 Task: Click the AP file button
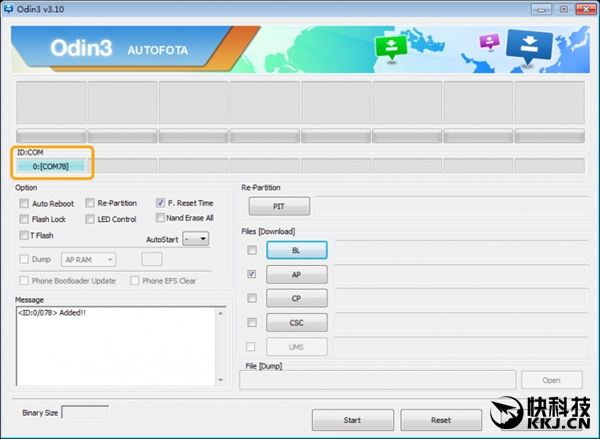tap(297, 274)
